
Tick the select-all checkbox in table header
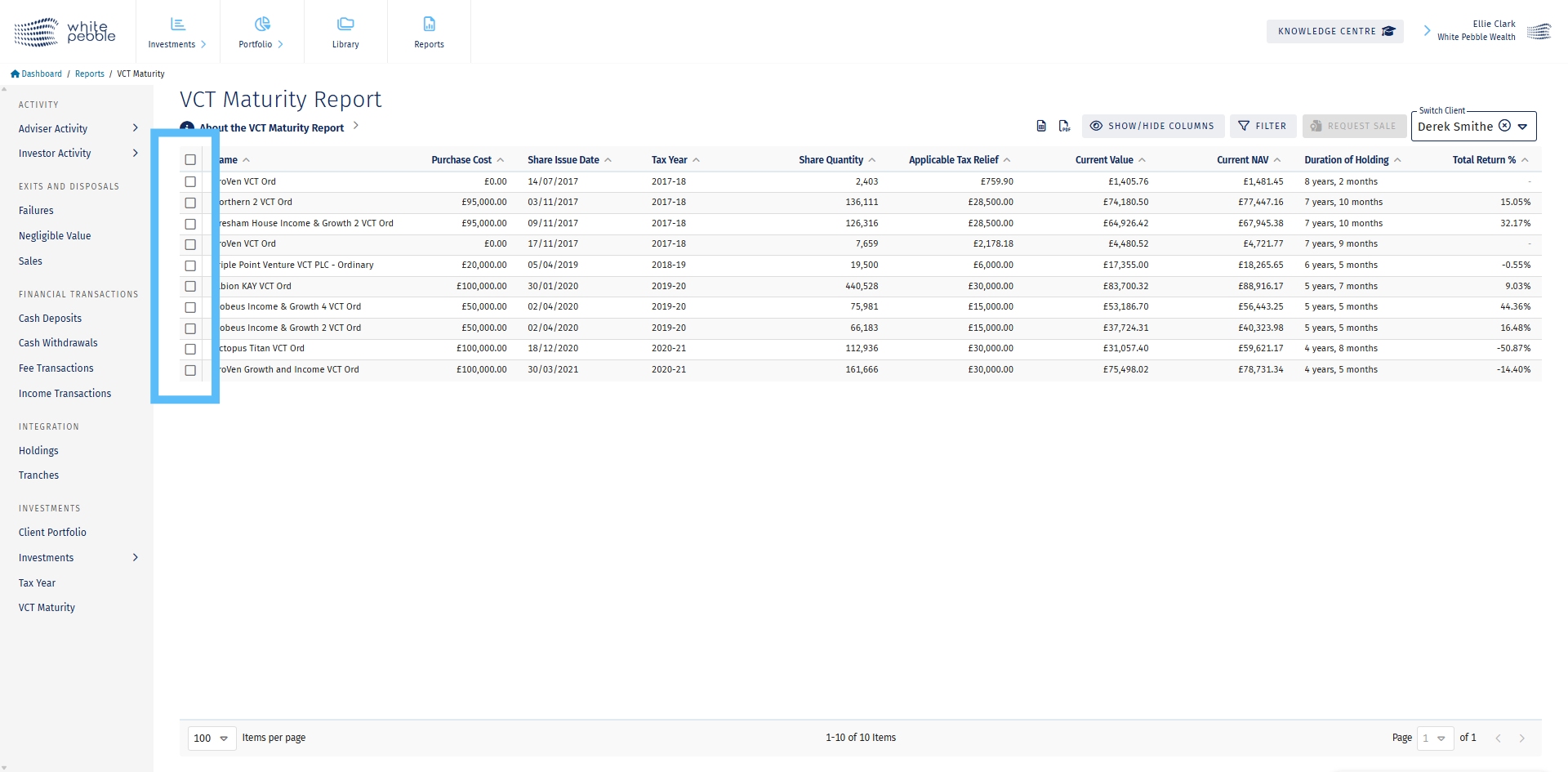[190, 160]
